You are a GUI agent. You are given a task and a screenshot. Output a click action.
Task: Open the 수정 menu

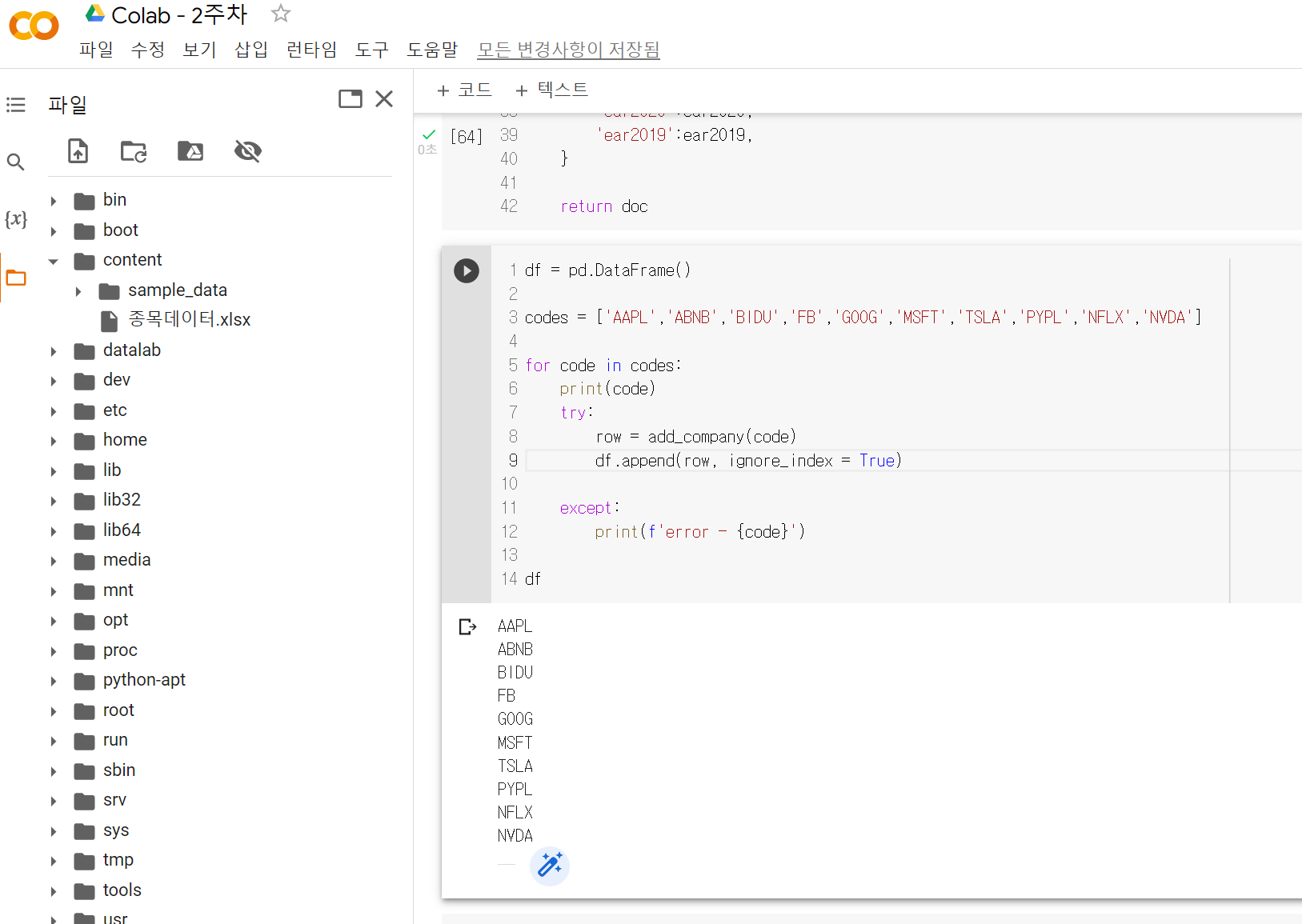[148, 50]
